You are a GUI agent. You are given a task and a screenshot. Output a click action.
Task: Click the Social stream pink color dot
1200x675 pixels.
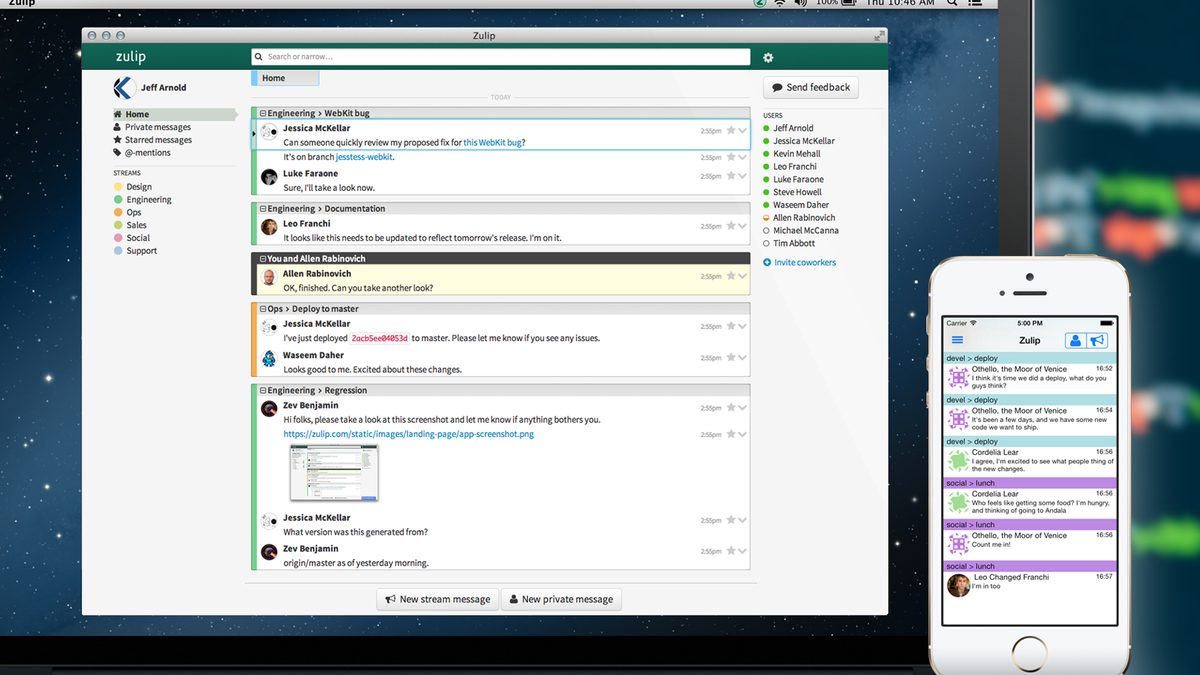tap(118, 239)
